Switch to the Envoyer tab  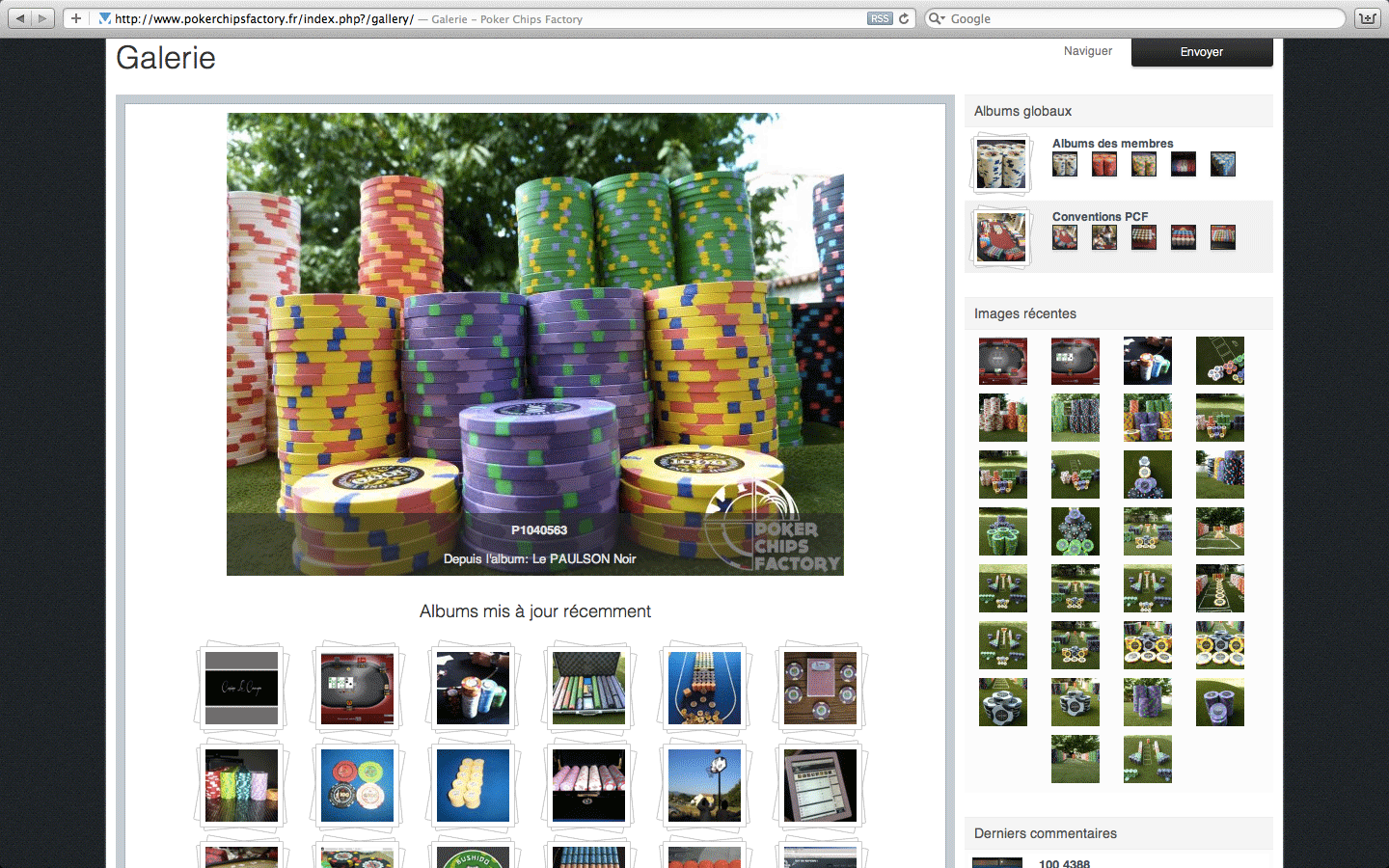[1202, 52]
